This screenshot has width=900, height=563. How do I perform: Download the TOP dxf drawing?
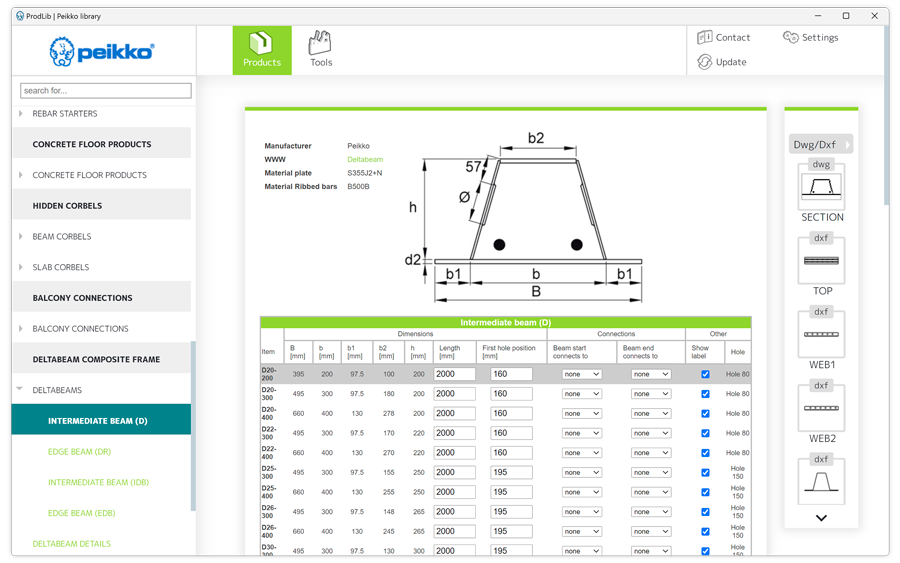click(821, 260)
